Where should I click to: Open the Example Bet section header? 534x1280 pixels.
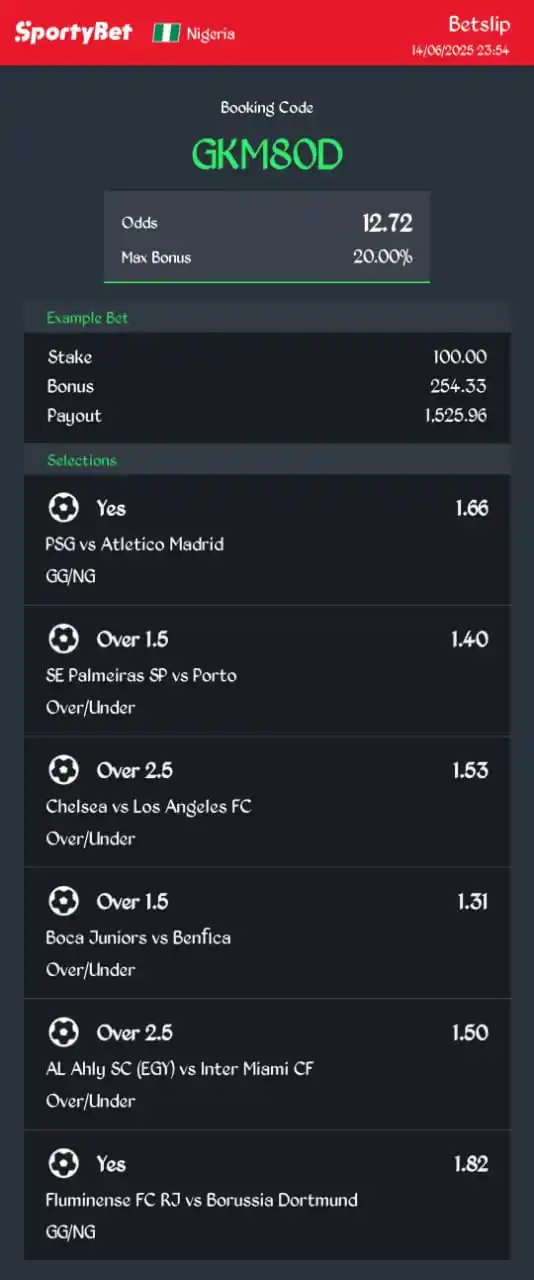tap(267, 318)
